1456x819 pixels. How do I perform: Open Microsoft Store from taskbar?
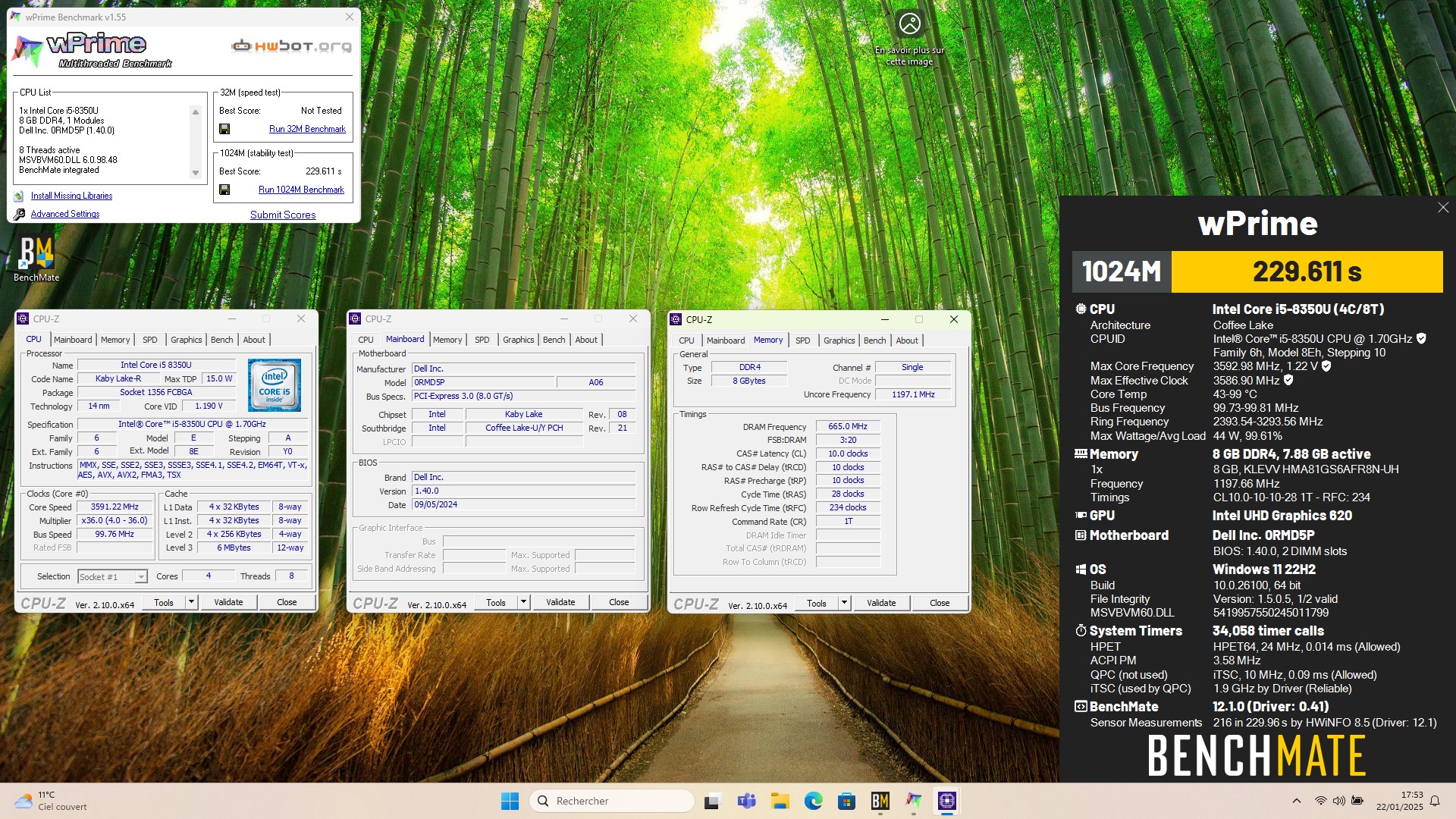pos(846,801)
